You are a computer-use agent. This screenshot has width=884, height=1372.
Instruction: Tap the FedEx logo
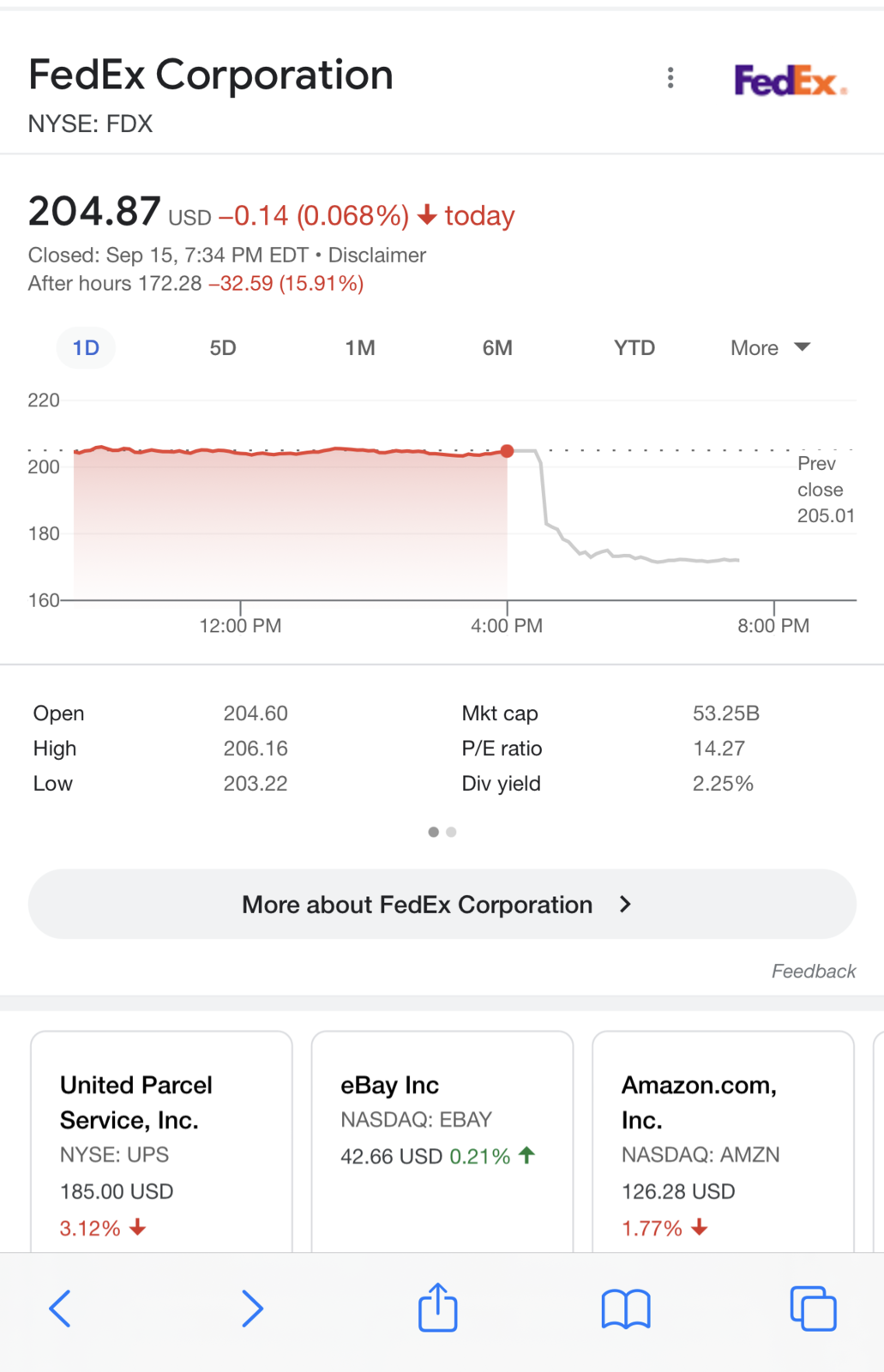[x=791, y=81]
